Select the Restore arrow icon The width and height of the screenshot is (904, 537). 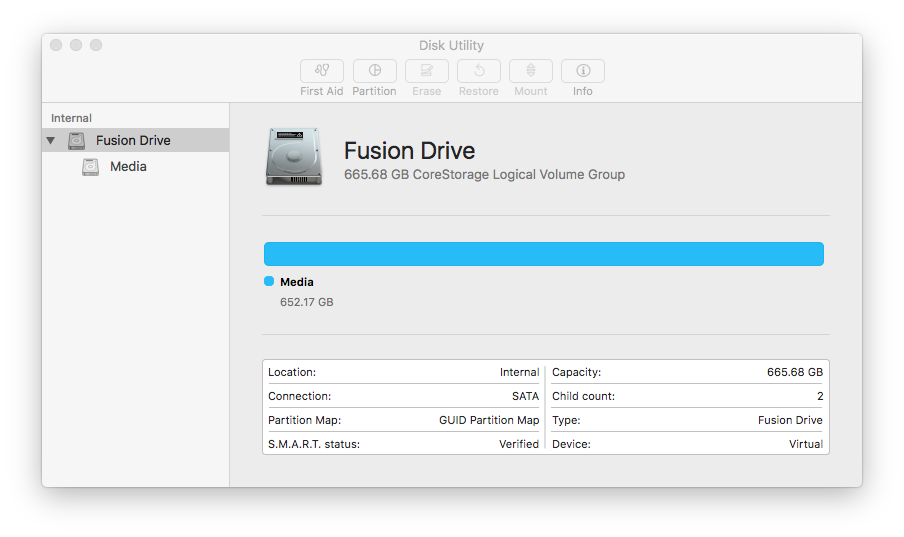point(479,71)
